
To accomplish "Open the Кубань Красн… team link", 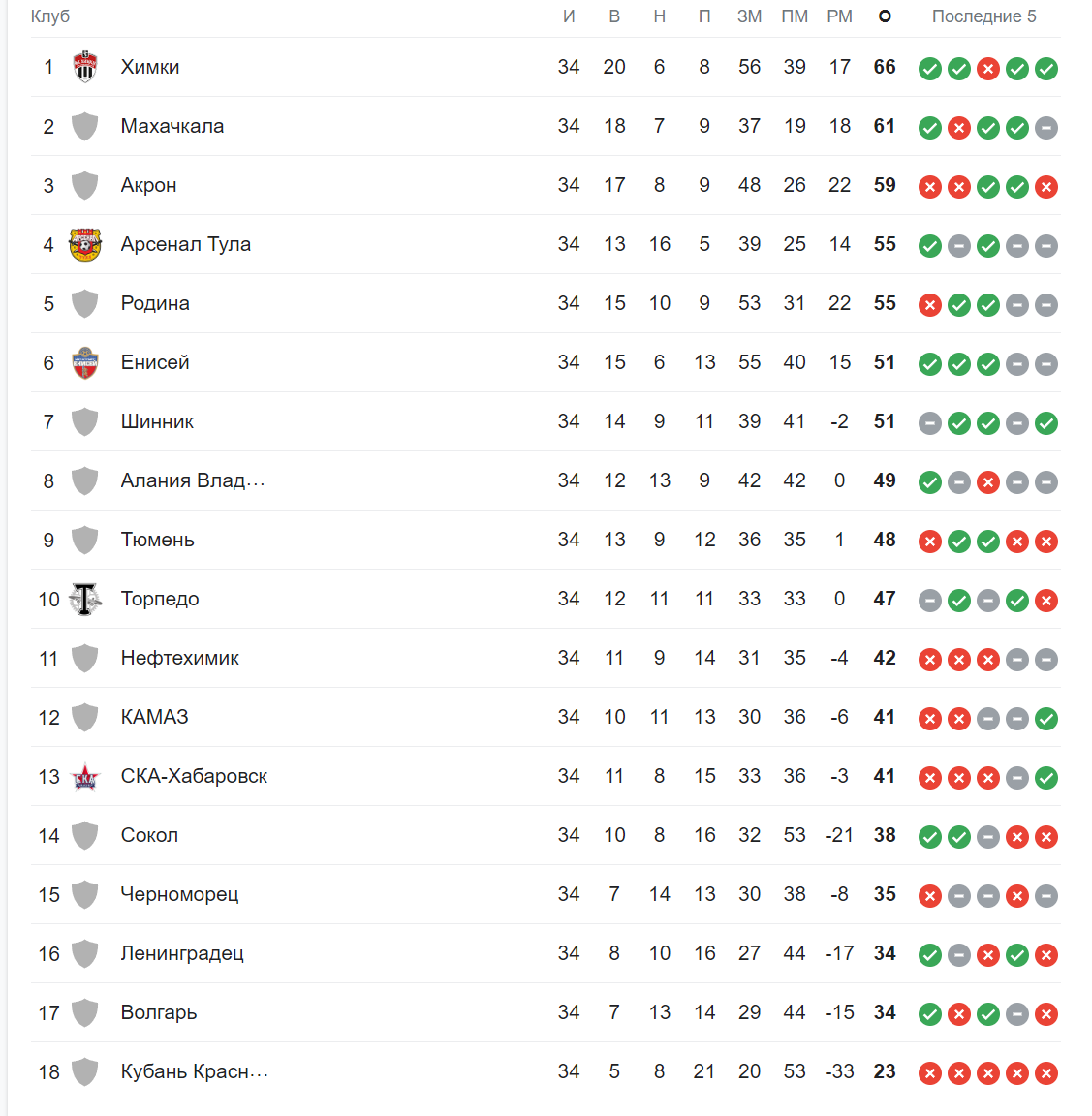I will [195, 1071].
